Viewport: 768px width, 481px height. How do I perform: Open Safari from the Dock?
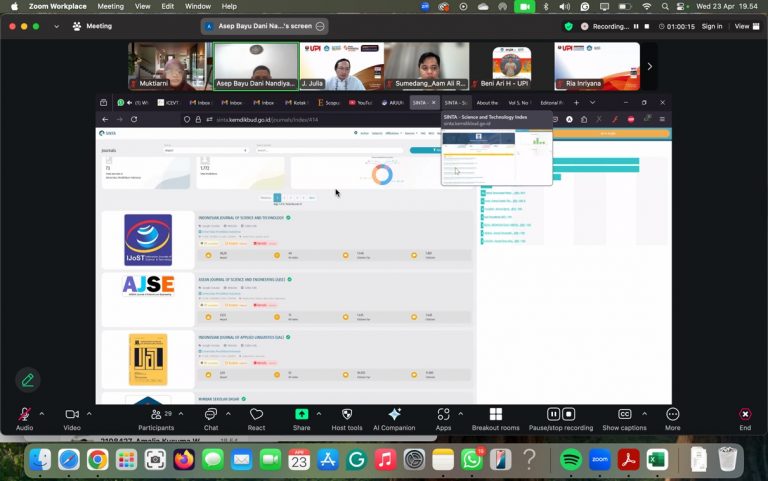pyautogui.click(x=69, y=460)
